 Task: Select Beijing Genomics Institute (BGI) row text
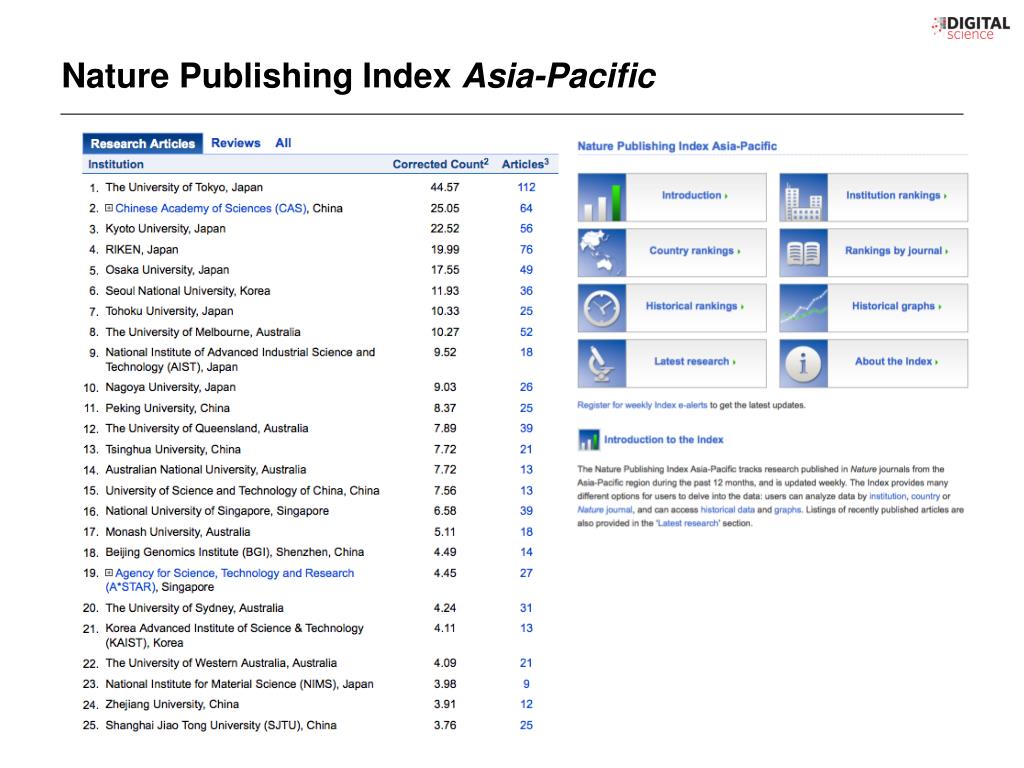coord(234,552)
